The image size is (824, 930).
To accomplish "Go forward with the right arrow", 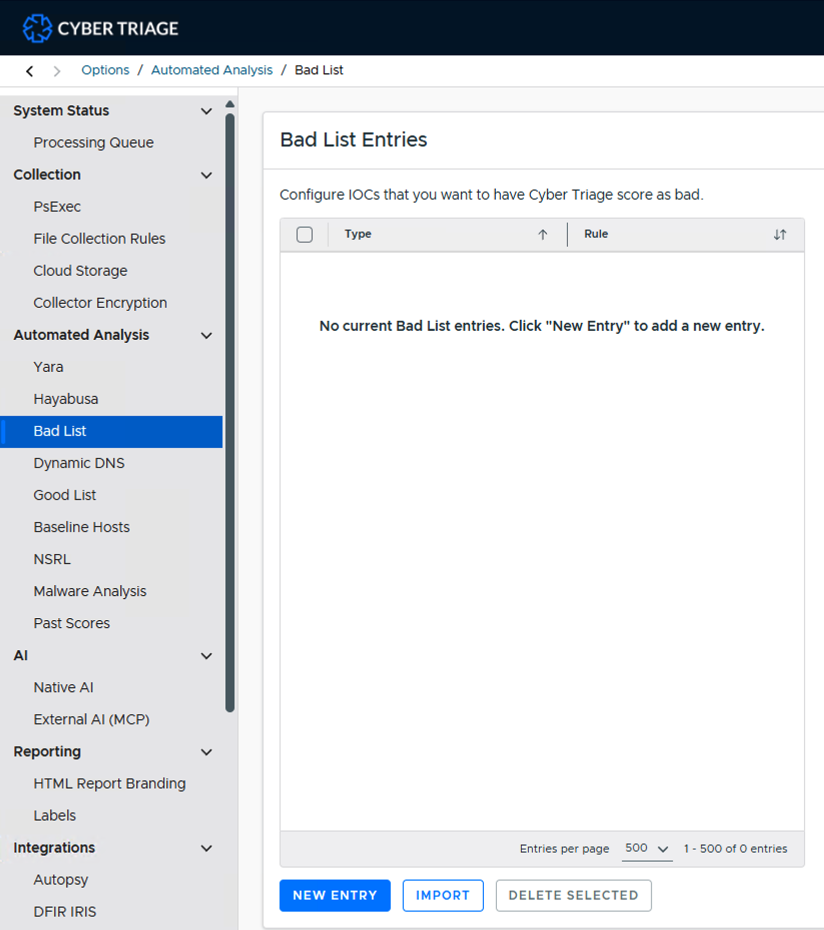I will click(x=57, y=71).
